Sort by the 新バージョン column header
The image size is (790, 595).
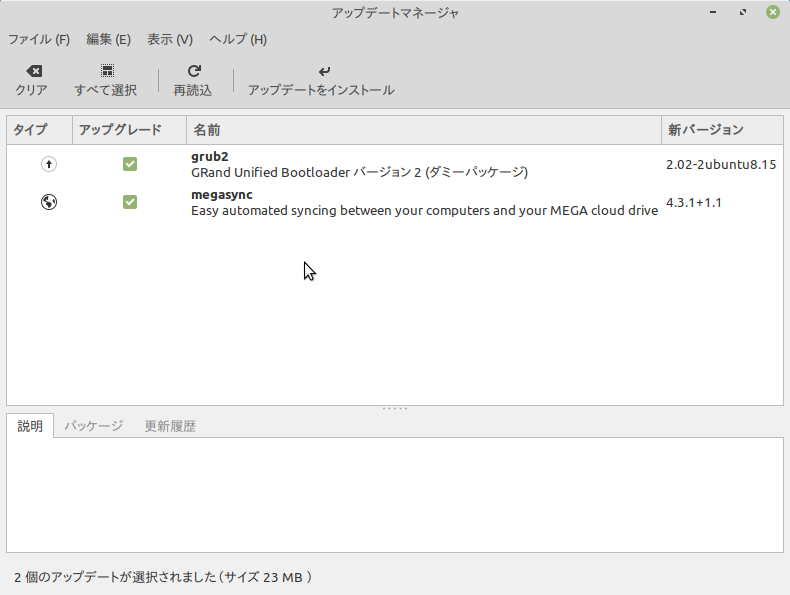click(x=722, y=130)
